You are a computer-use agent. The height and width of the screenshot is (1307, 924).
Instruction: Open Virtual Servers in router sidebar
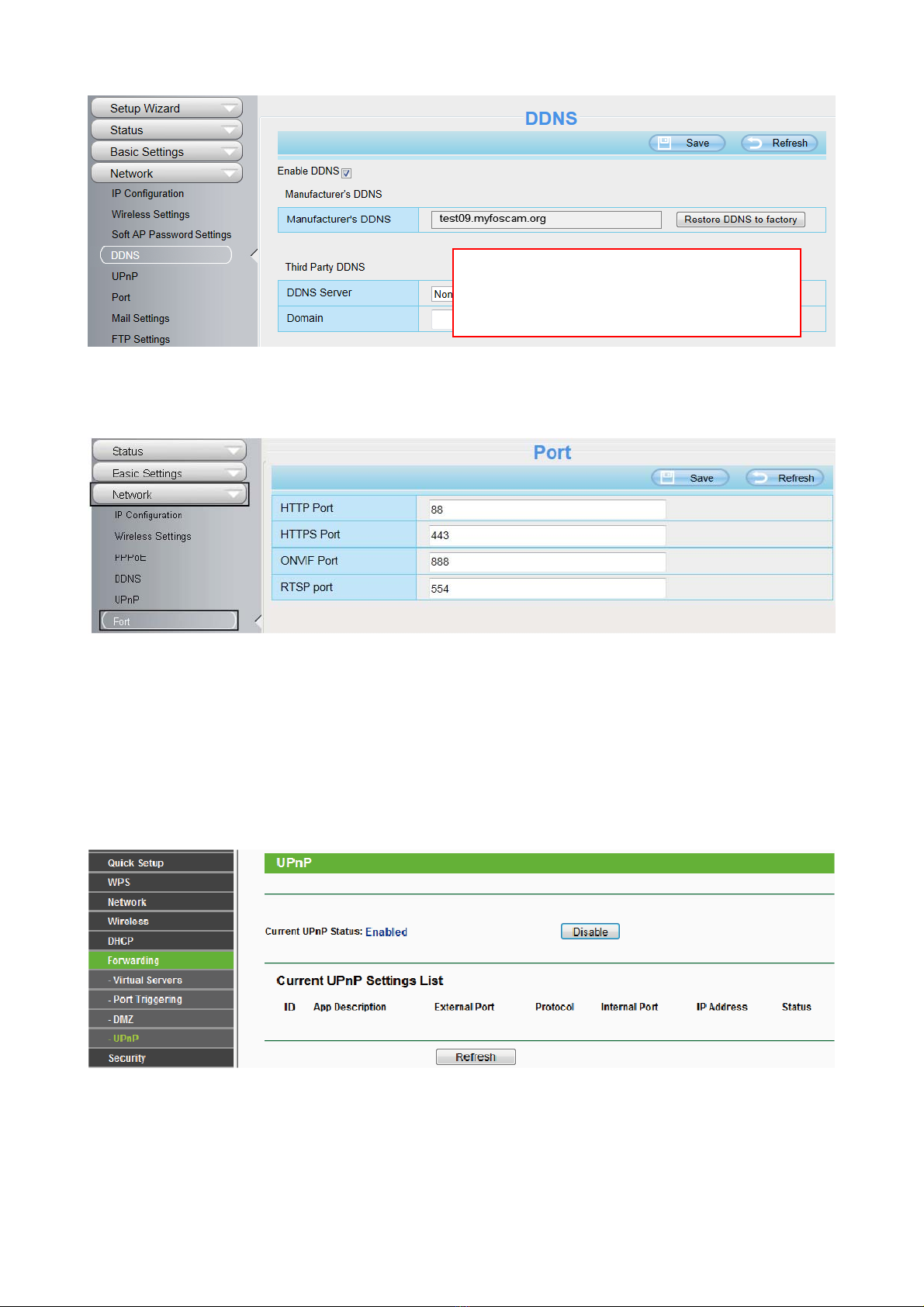coord(147,980)
